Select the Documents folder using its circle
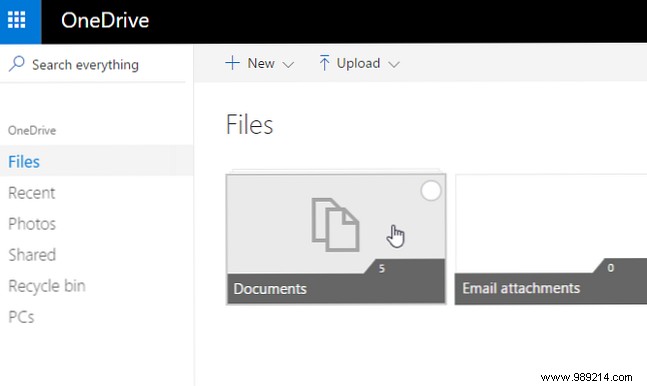The height and width of the screenshot is (386, 647). coord(431,191)
